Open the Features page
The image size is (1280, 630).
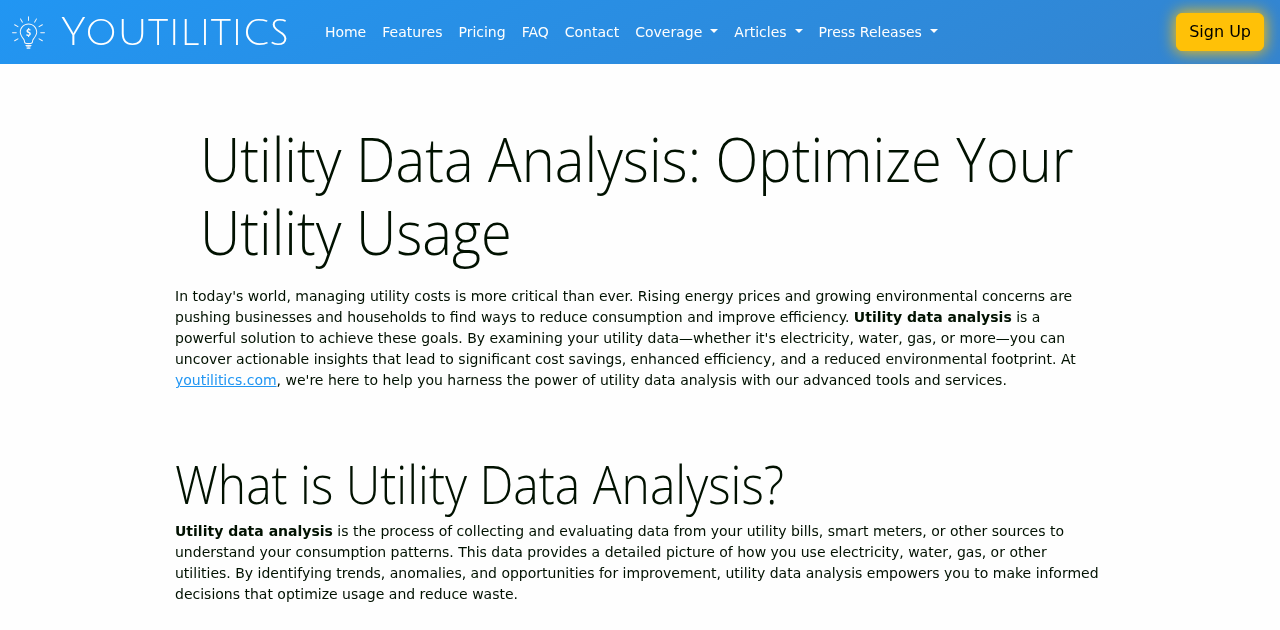(412, 31)
